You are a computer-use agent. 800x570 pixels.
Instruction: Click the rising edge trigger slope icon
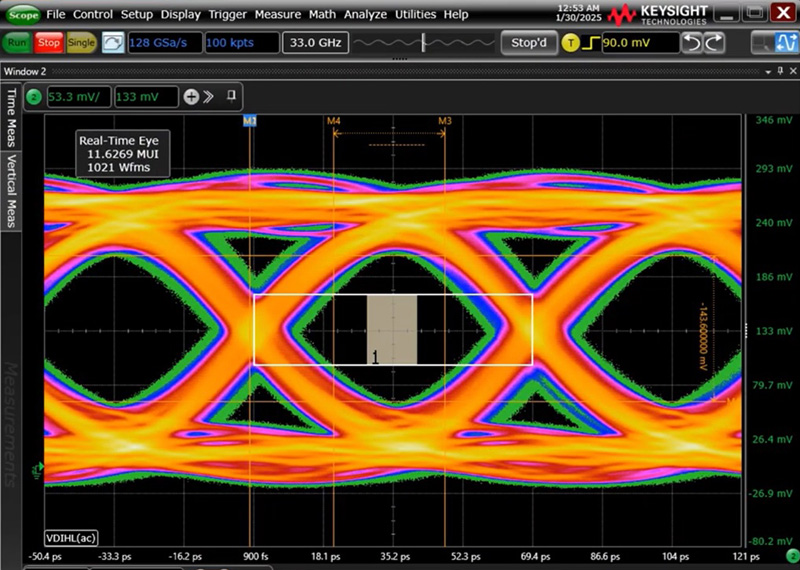point(591,43)
